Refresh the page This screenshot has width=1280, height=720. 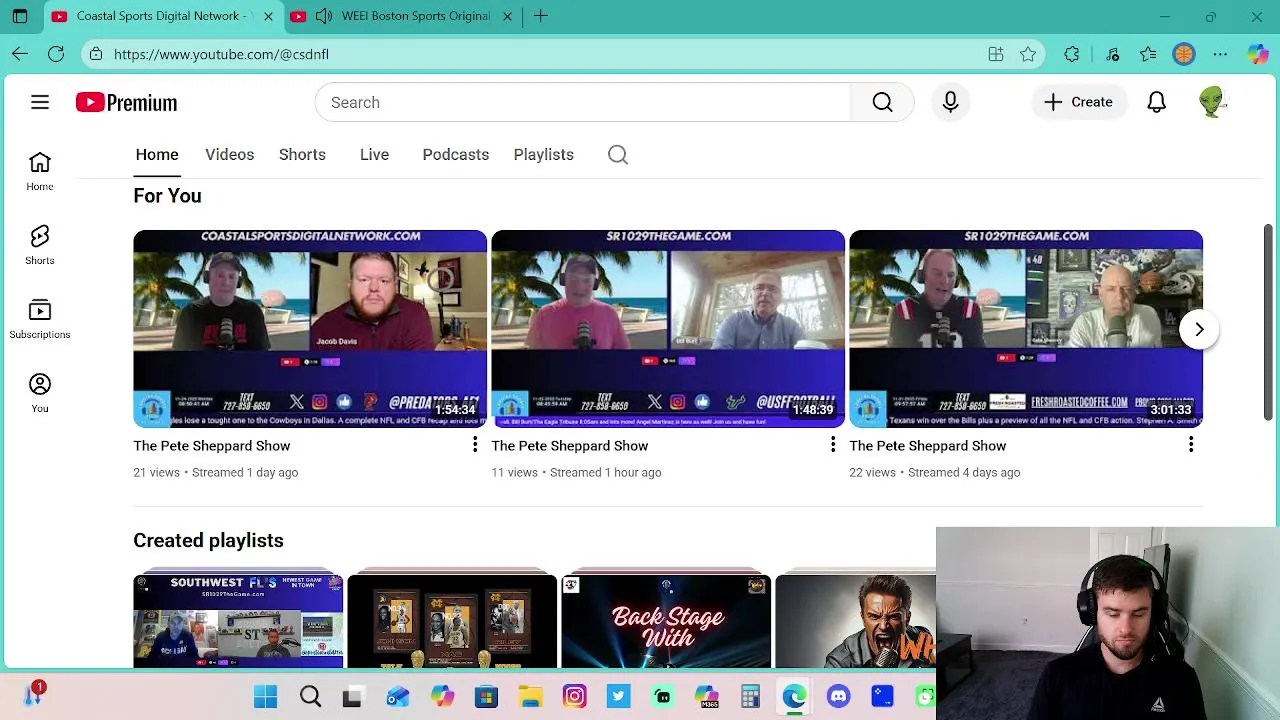click(56, 54)
